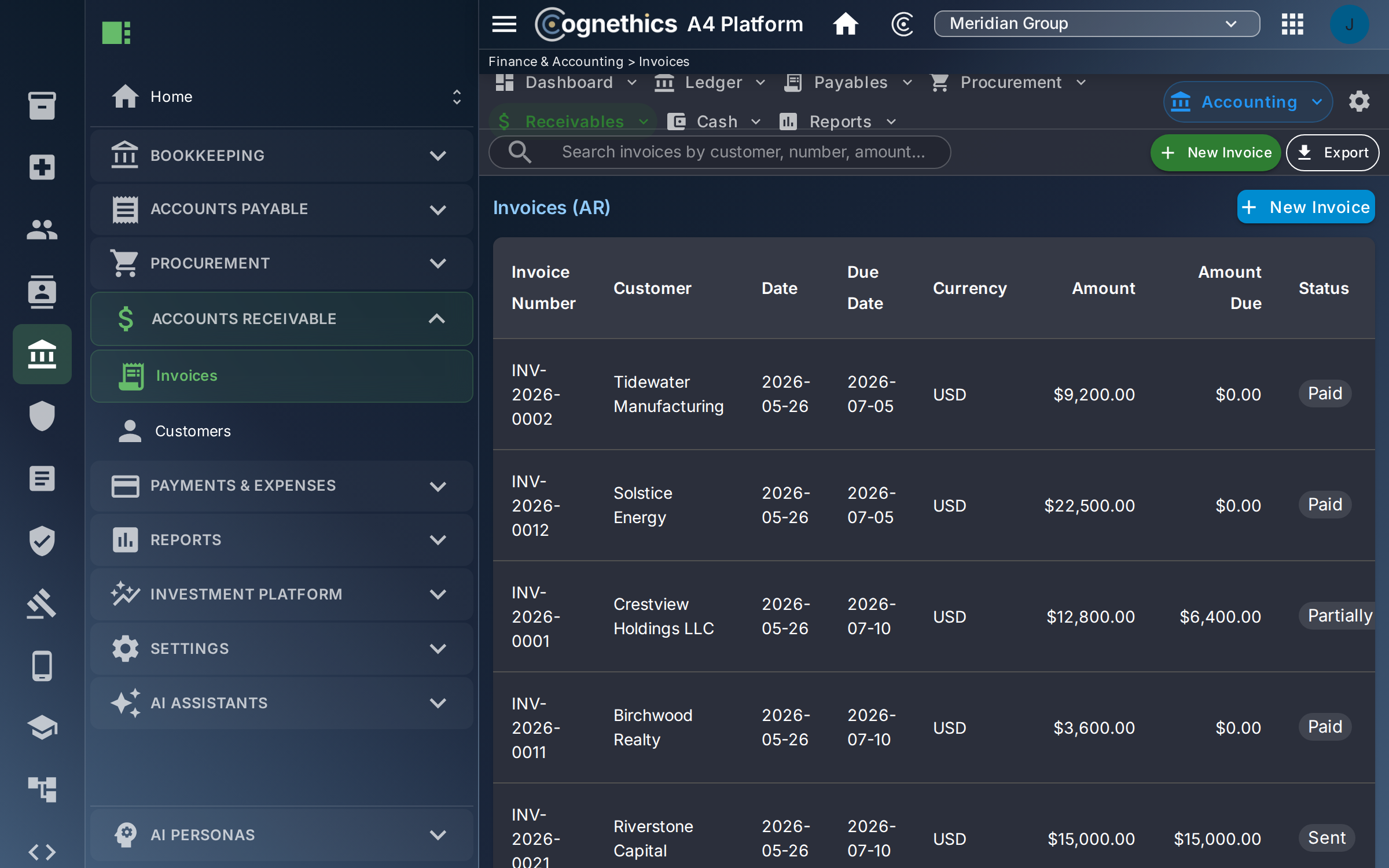Open the settings gear beside Accounting
1389x868 pixels.
pos(1359,101)
